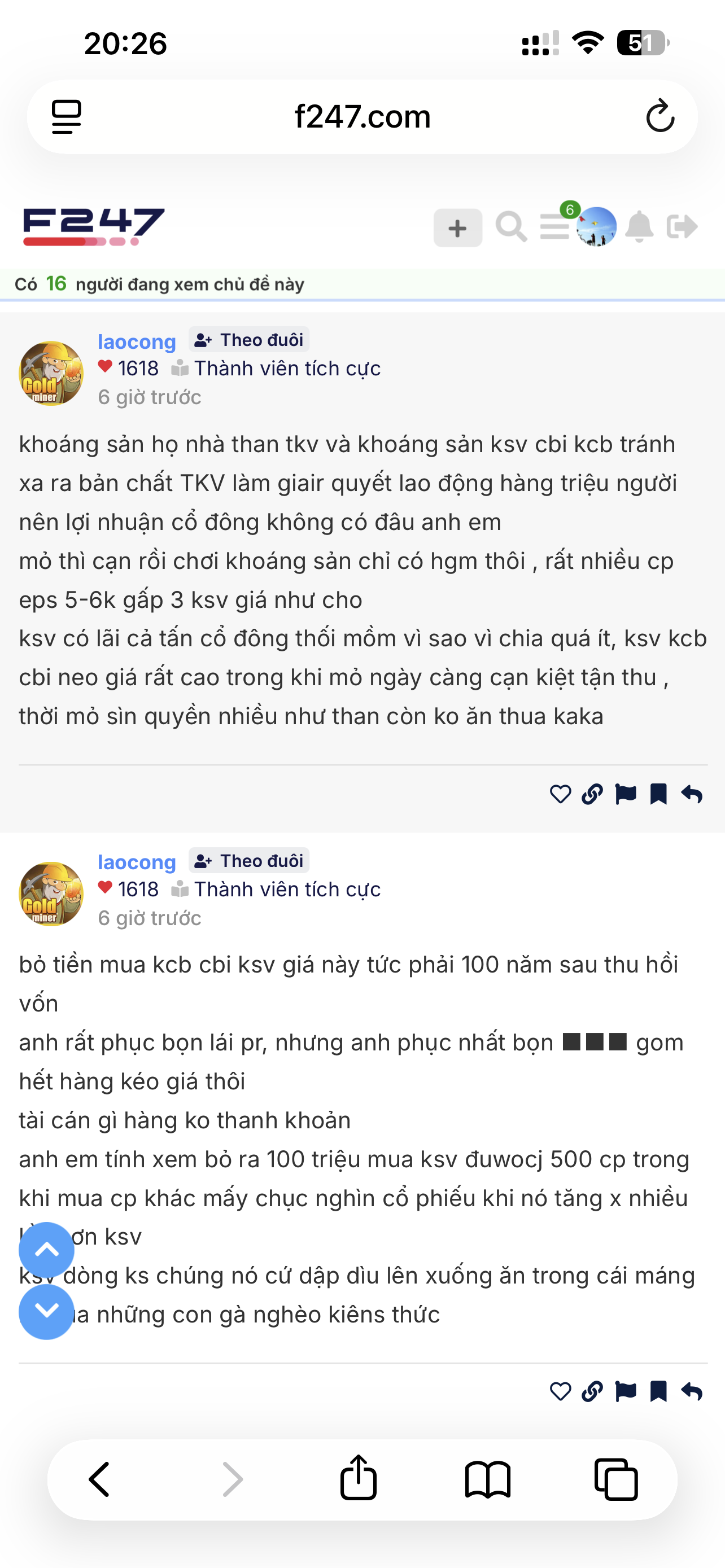Reload the page in Safari address bar

660,116
